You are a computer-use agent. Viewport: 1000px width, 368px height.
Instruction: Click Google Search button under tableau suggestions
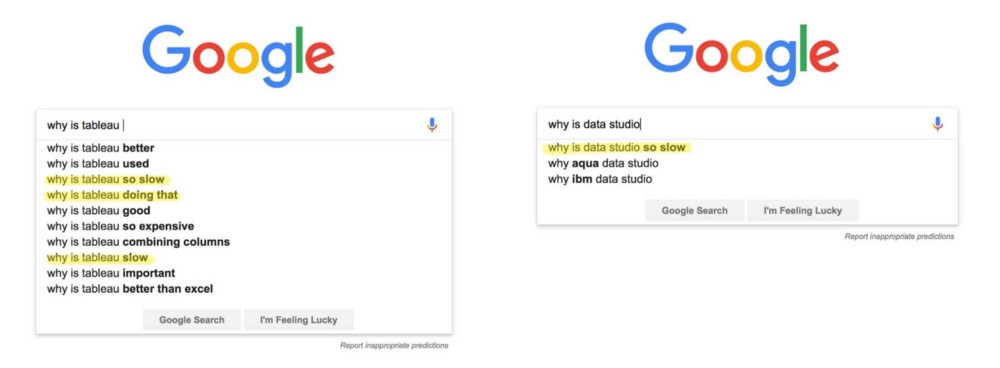pos(192,320)
